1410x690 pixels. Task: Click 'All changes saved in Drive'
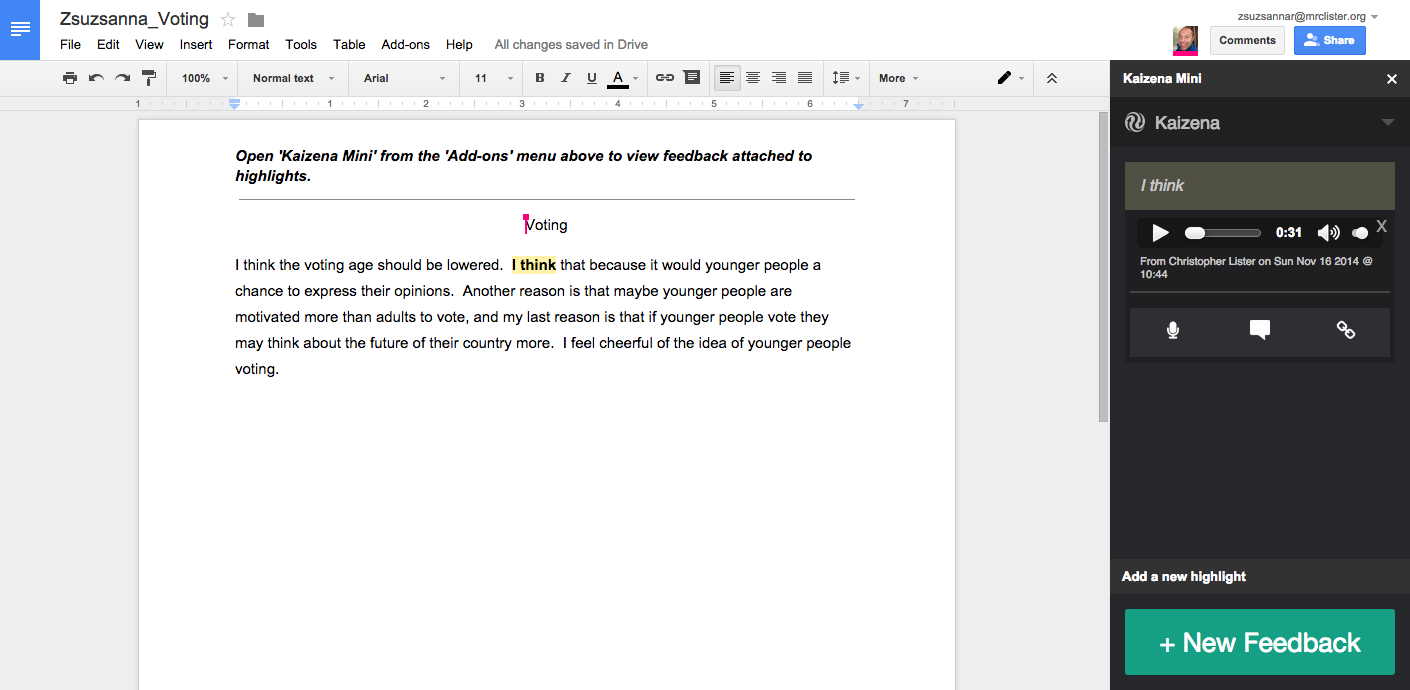tap(571, 44)
